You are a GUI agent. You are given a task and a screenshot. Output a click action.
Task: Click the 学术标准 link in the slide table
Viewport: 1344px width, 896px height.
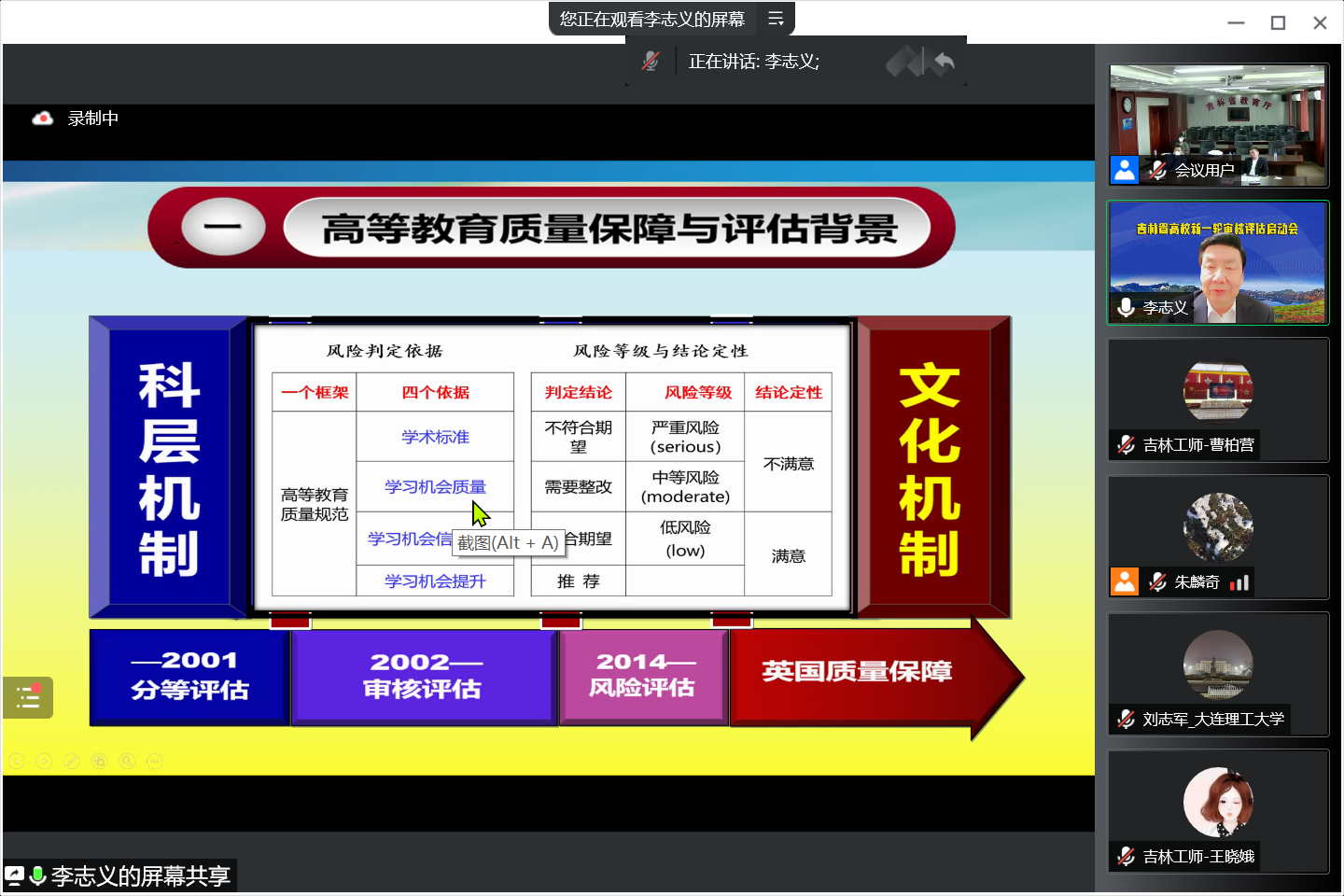point(435,437)
